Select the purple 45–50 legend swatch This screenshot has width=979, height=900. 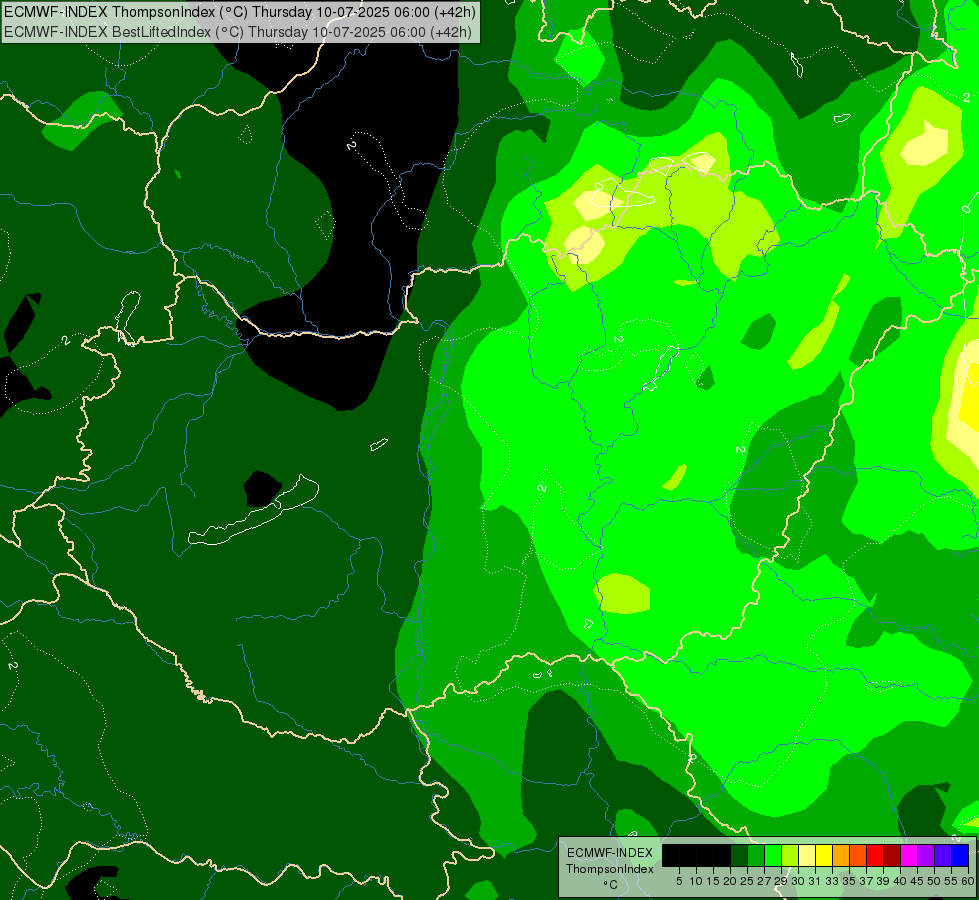coord(926,855)
